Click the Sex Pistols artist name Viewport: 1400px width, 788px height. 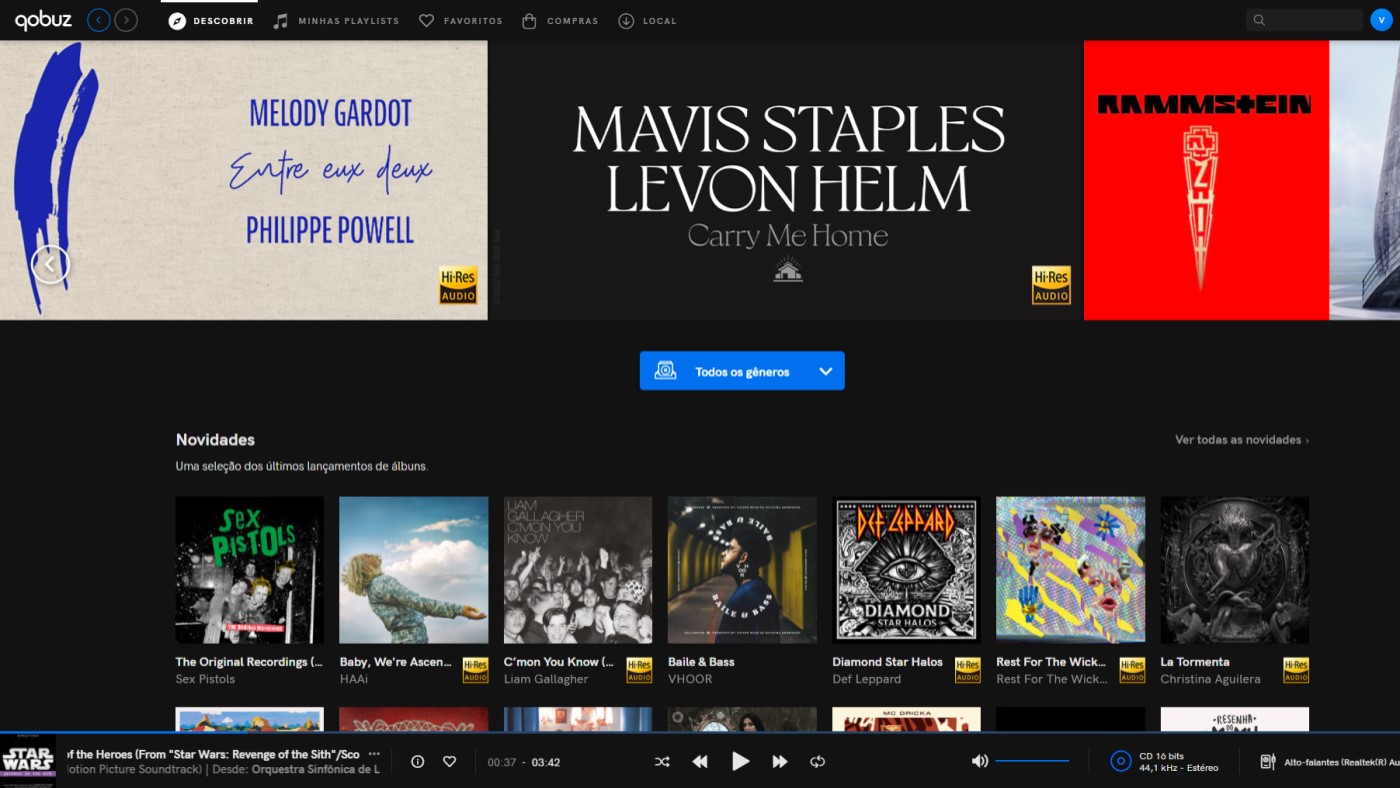tap(205, 679)
